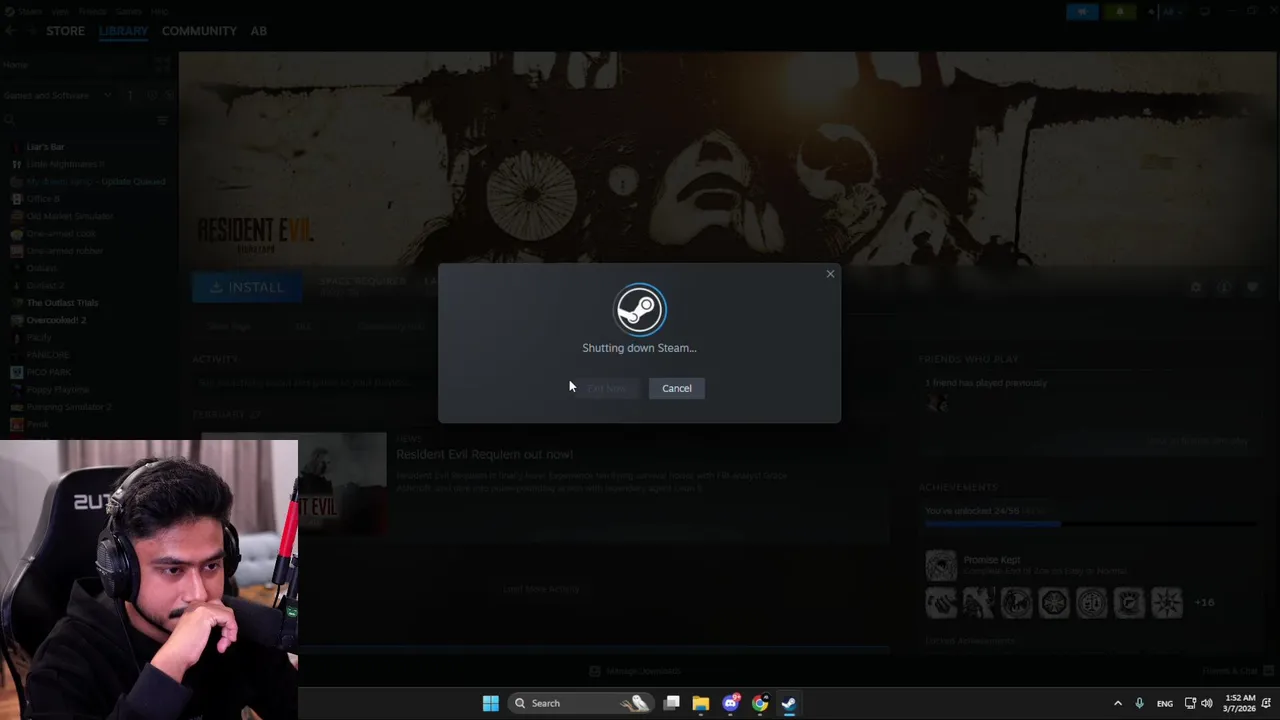Screen dimensions: 1280x720
Task: Select Office 8 in the games list
Action: [x=43, y=199]
